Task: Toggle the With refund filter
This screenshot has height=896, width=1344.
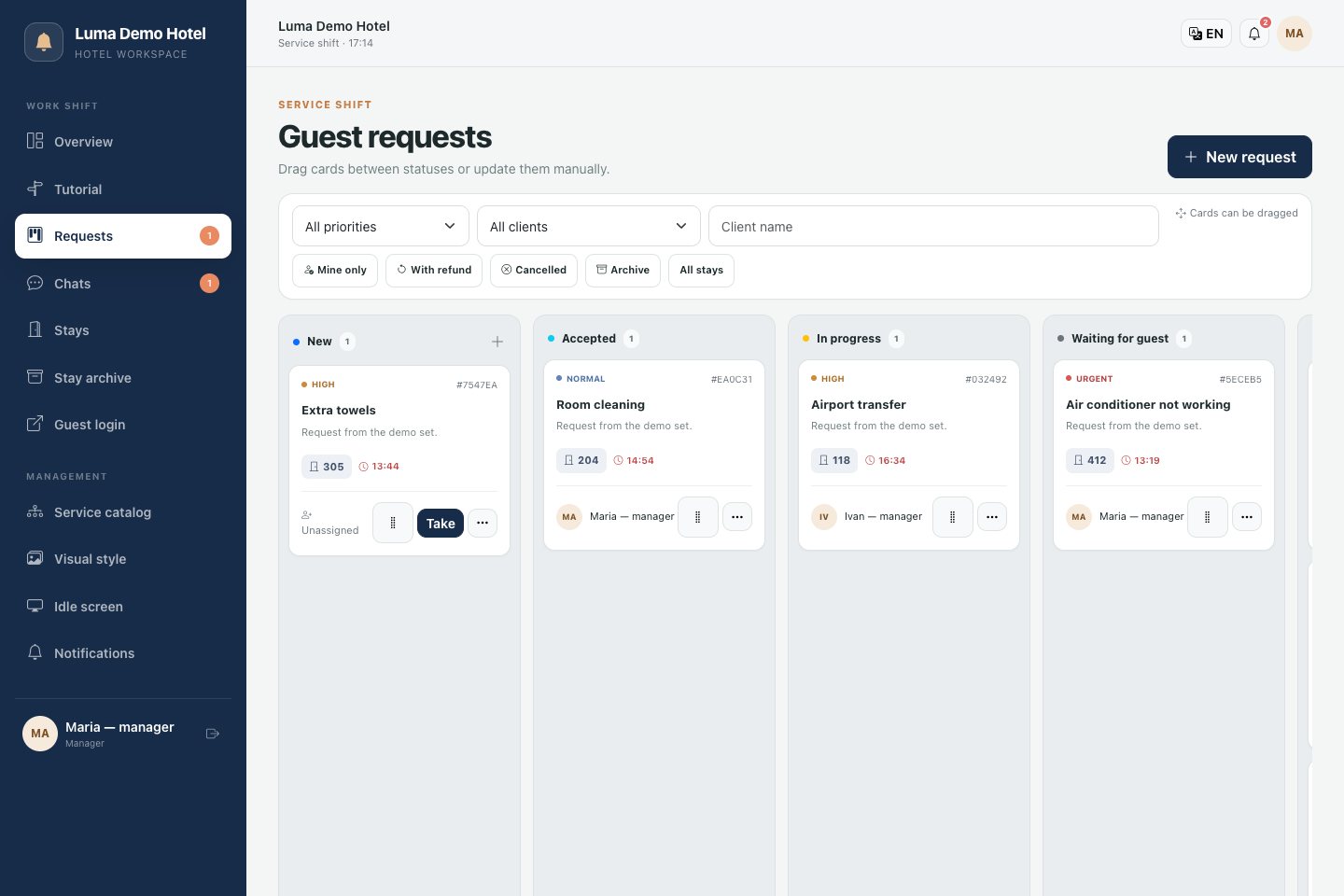Action: pyautogui.click(x=434, y=271)
